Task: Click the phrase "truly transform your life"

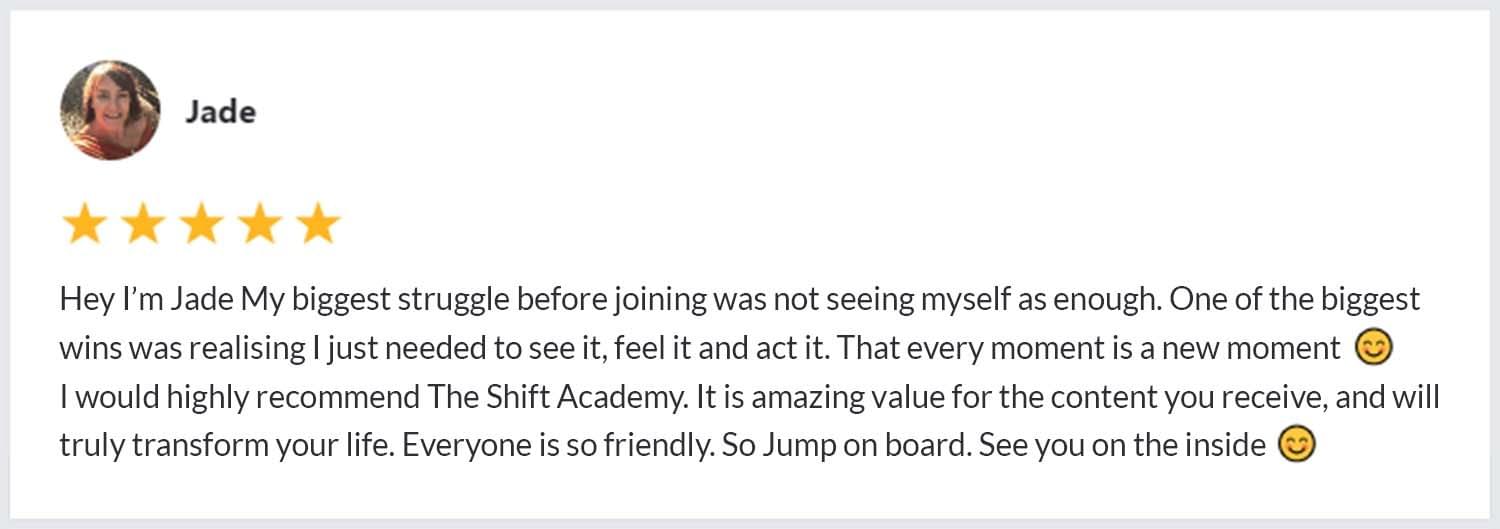Action: pyautogui.click(x=225, y=445)
